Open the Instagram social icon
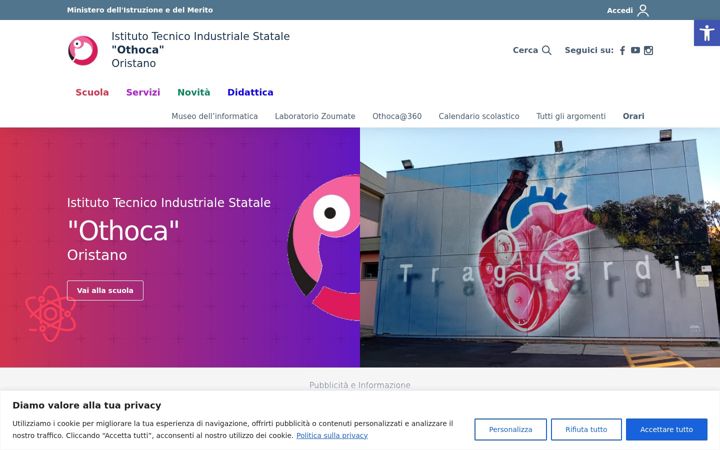Image resolution: width=720 pixels, height=450 pixels. click(648, 51)
